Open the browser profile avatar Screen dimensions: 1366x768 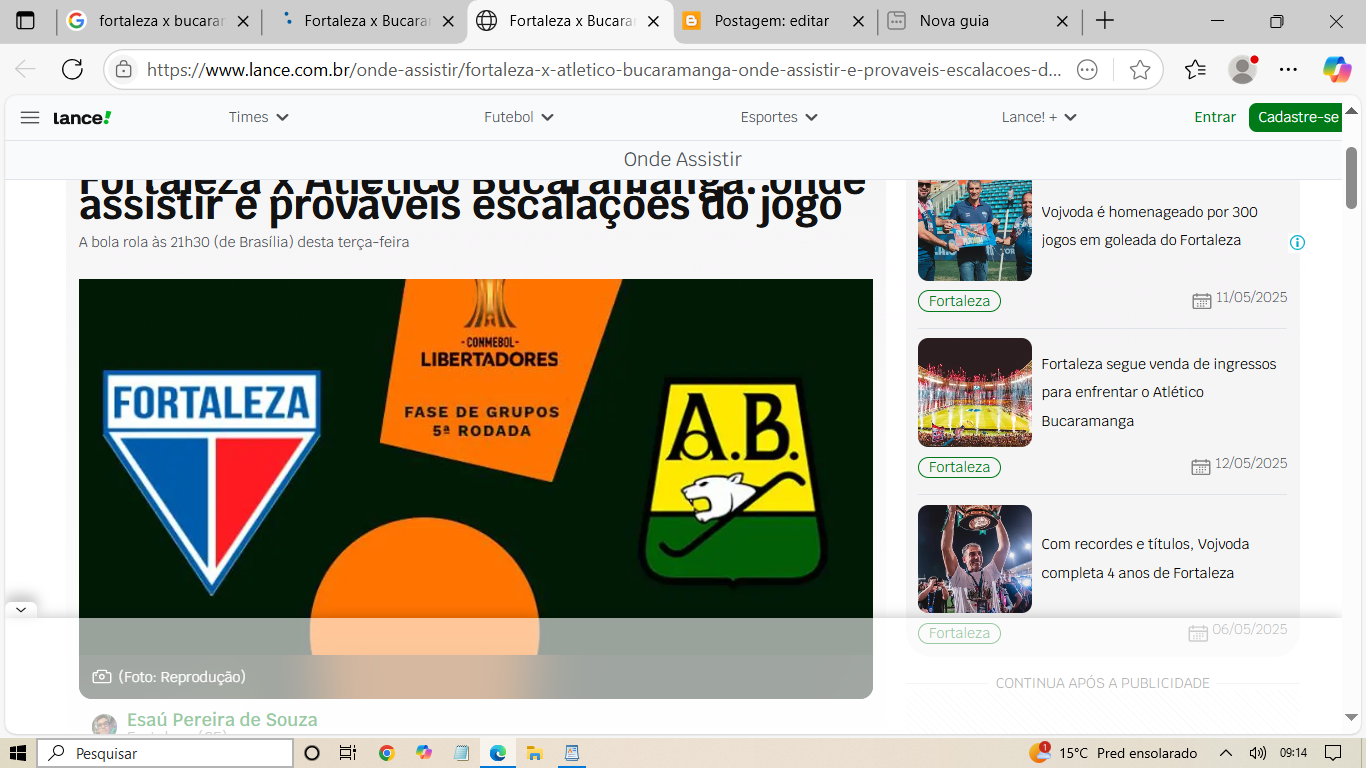click(1242, 69)
